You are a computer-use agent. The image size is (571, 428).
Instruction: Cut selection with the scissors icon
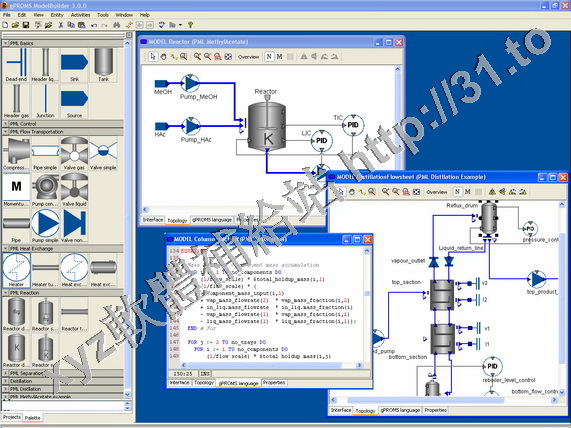pos(61,25)
